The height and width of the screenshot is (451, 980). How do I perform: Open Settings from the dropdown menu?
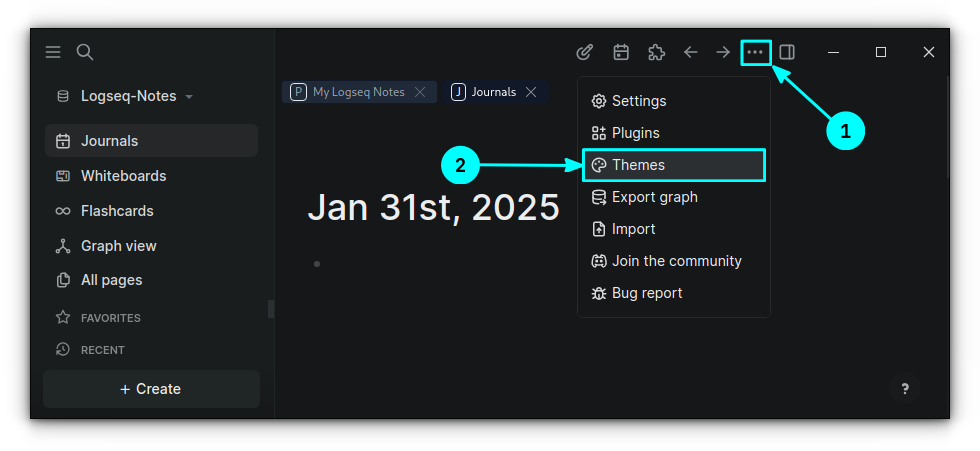(638, 101)
